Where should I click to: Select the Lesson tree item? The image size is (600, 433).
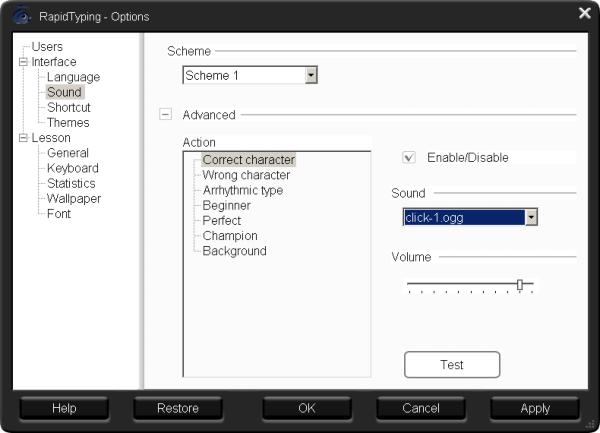coord(51,138)
